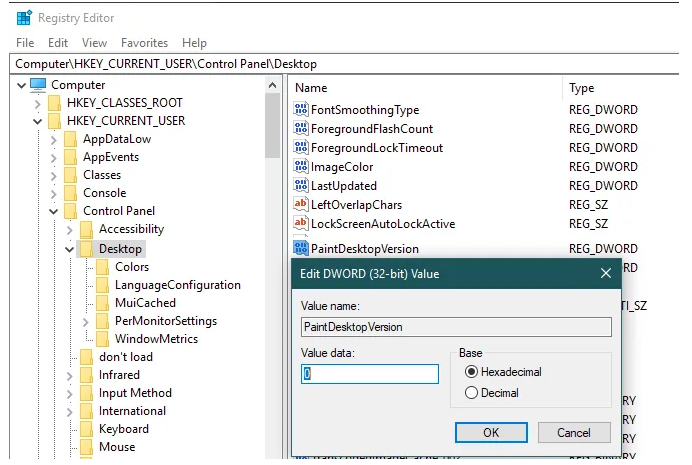Open the Favorites menu
The width and height of the screenshot is (692, 465).
[x=144, y=43]
